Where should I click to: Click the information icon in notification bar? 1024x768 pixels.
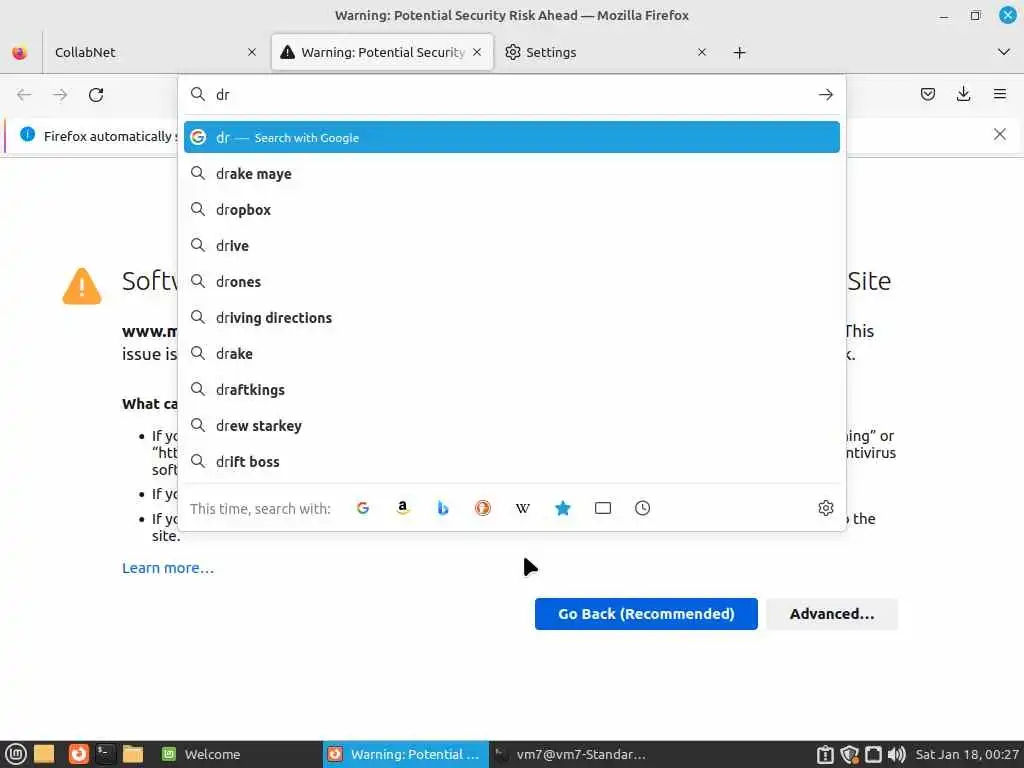click(27, 135)
